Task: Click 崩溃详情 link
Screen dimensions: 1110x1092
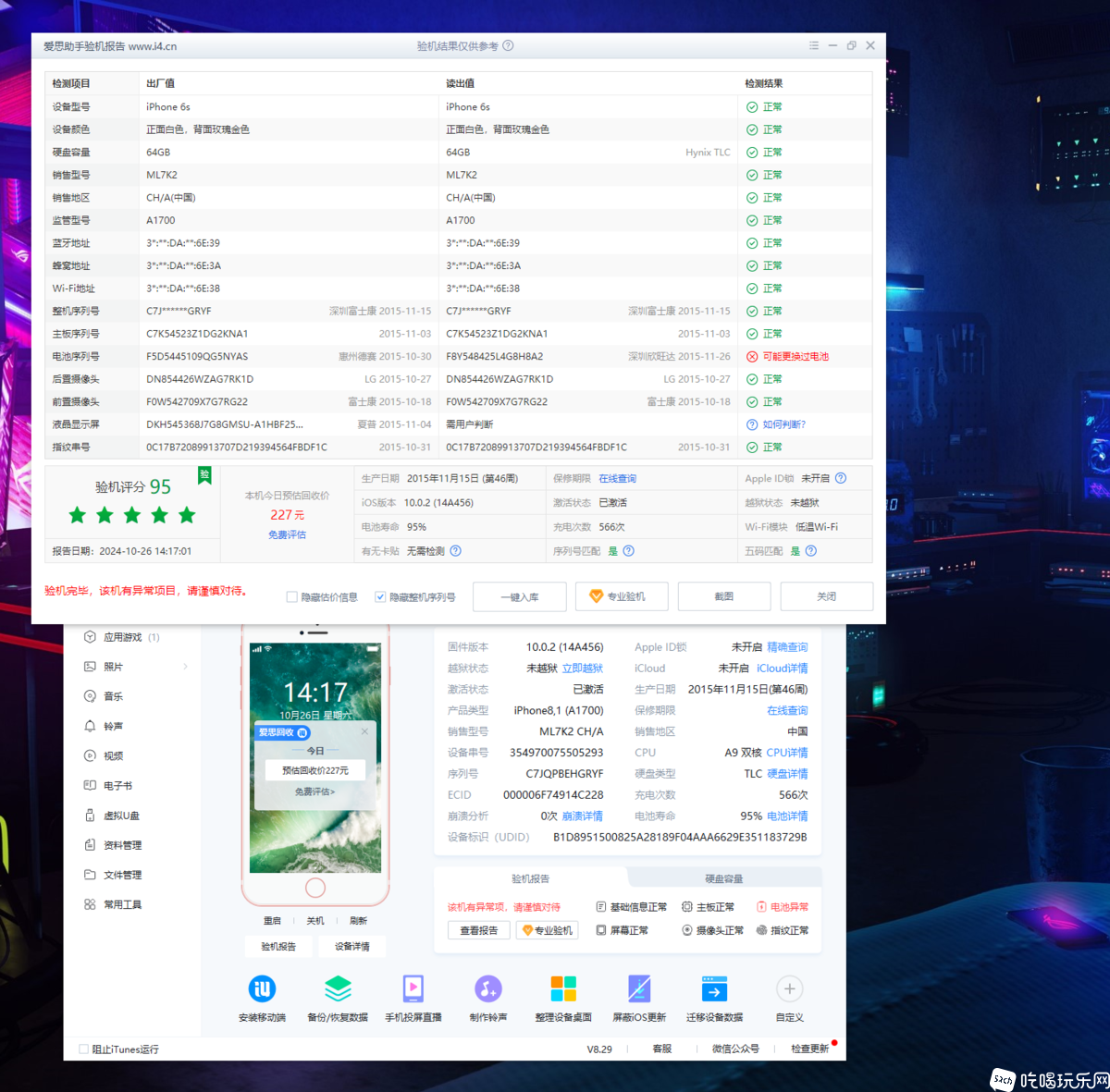Action: [583, 816]
